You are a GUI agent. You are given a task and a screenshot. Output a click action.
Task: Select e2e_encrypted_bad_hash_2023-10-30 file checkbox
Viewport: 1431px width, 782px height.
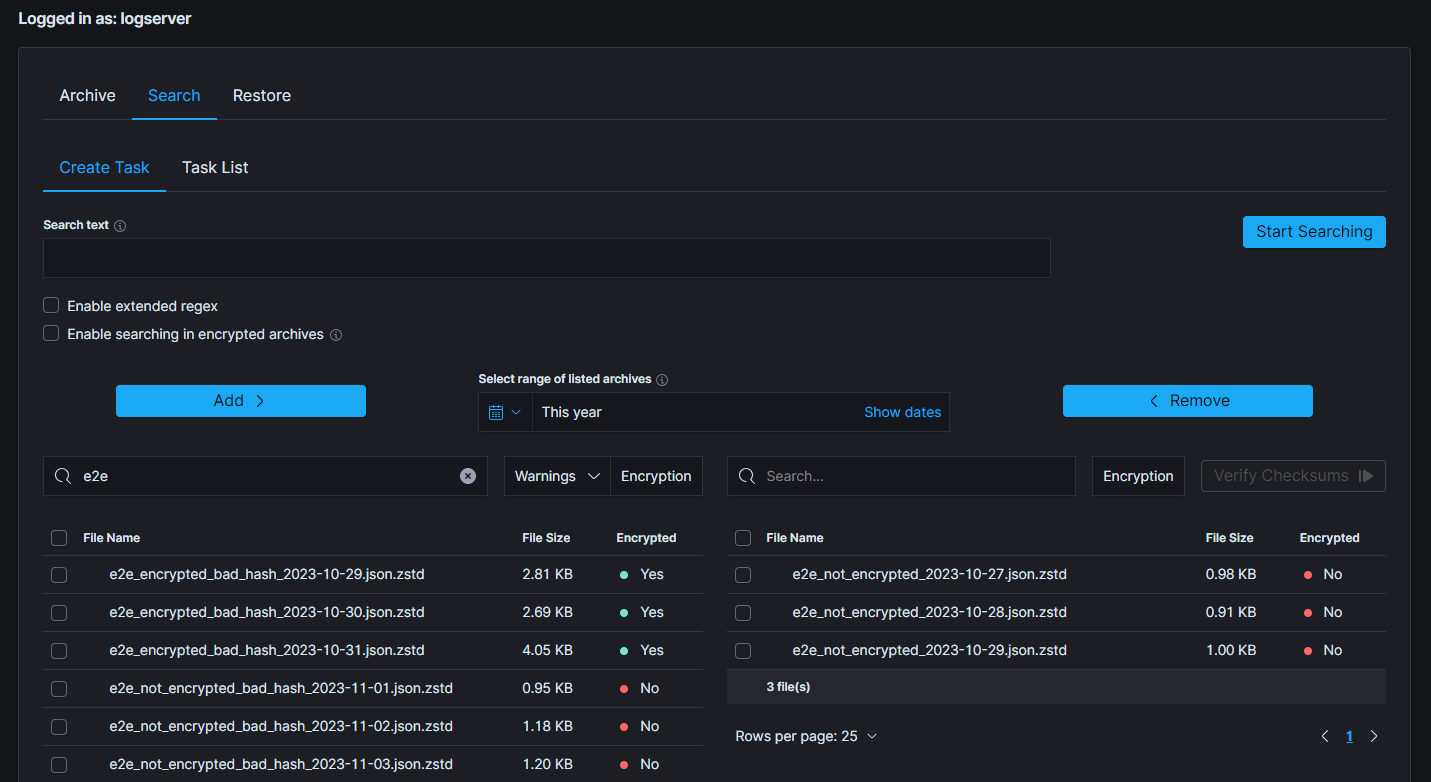59,612
